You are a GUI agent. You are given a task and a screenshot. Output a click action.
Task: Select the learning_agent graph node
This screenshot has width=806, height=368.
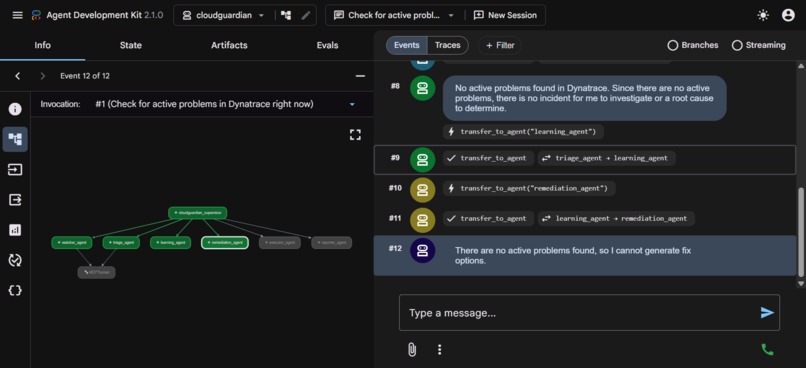click(x=171, y=242)
